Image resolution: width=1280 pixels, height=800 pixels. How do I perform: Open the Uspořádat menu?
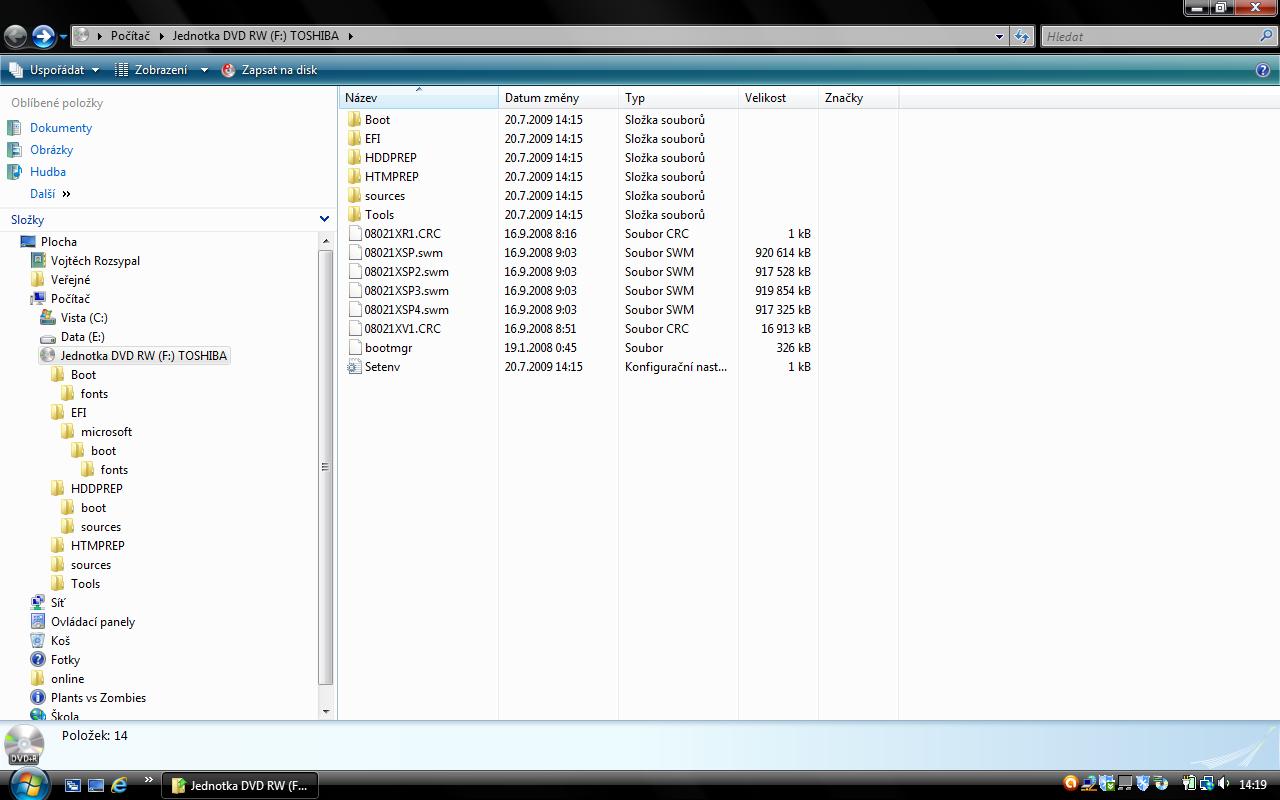(x=55, y=70)
